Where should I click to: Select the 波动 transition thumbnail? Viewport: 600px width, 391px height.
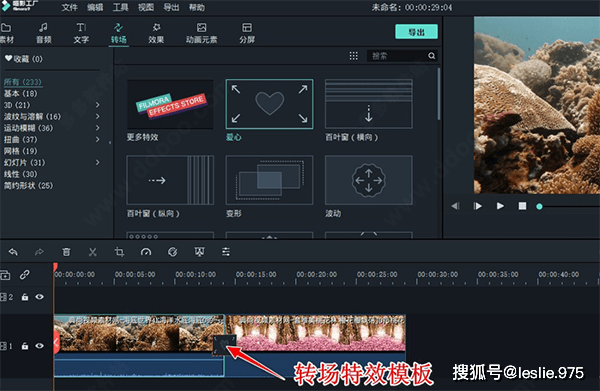coord(368,180)
